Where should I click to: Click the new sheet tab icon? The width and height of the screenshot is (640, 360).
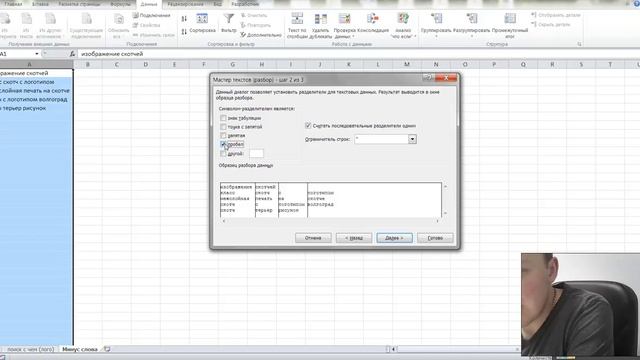tap(107, 349)
